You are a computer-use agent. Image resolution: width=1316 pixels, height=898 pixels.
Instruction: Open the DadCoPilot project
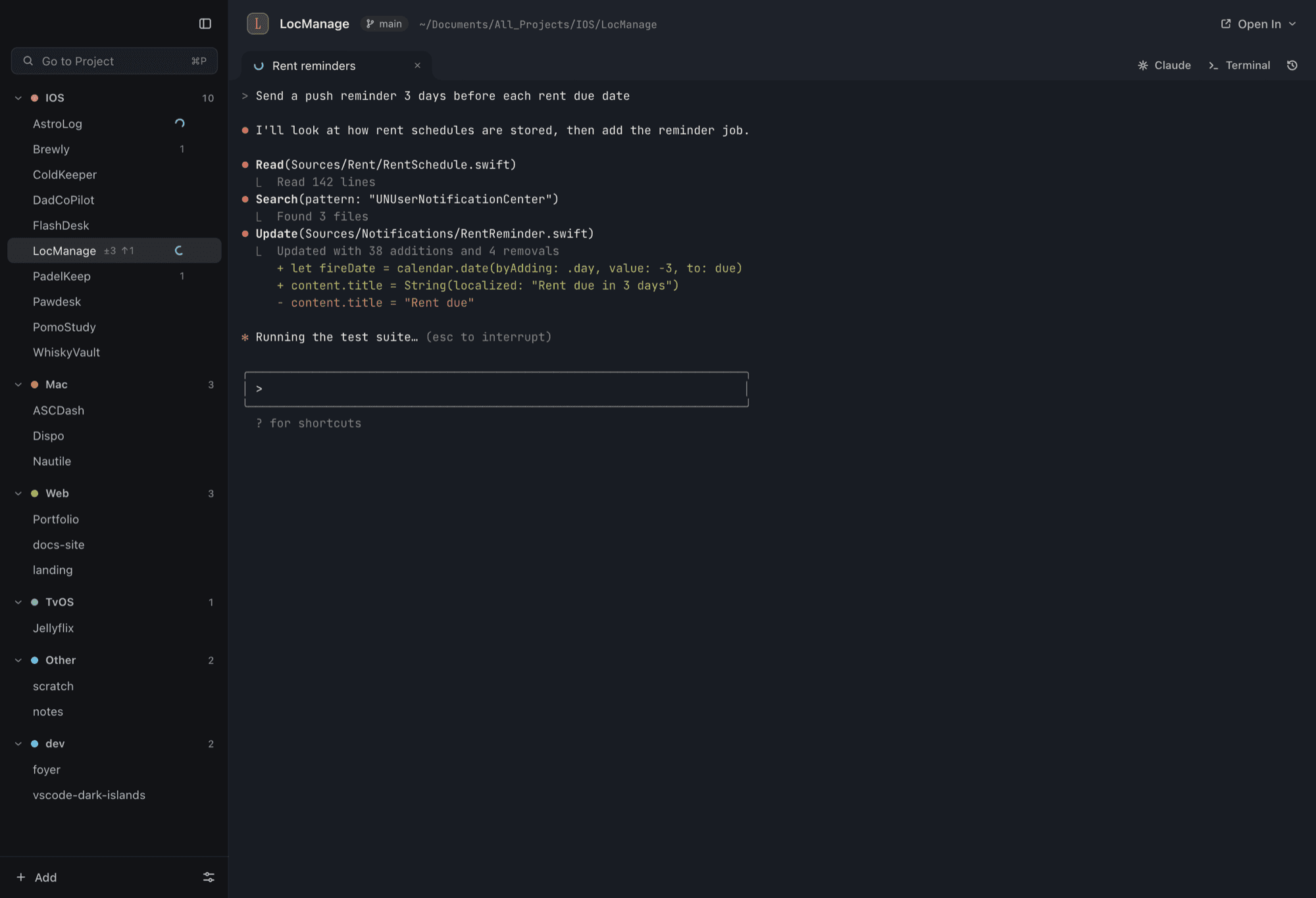(x=114, y=200)
